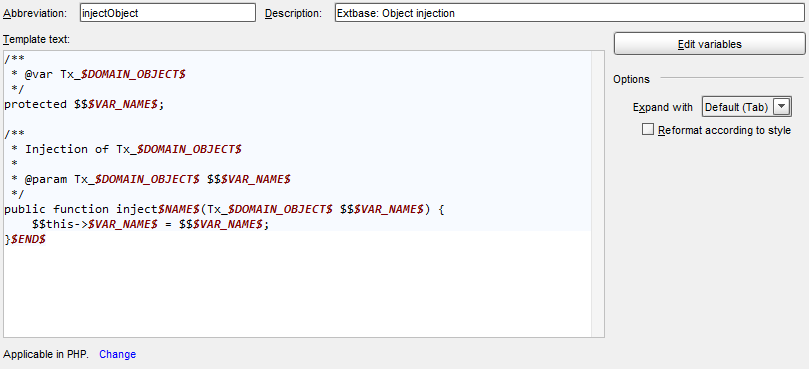Click the '* Injection of Tx_$DOMAIN_OBJECT$' line
This screenshot has width=809, height=369.
(126, 150)
